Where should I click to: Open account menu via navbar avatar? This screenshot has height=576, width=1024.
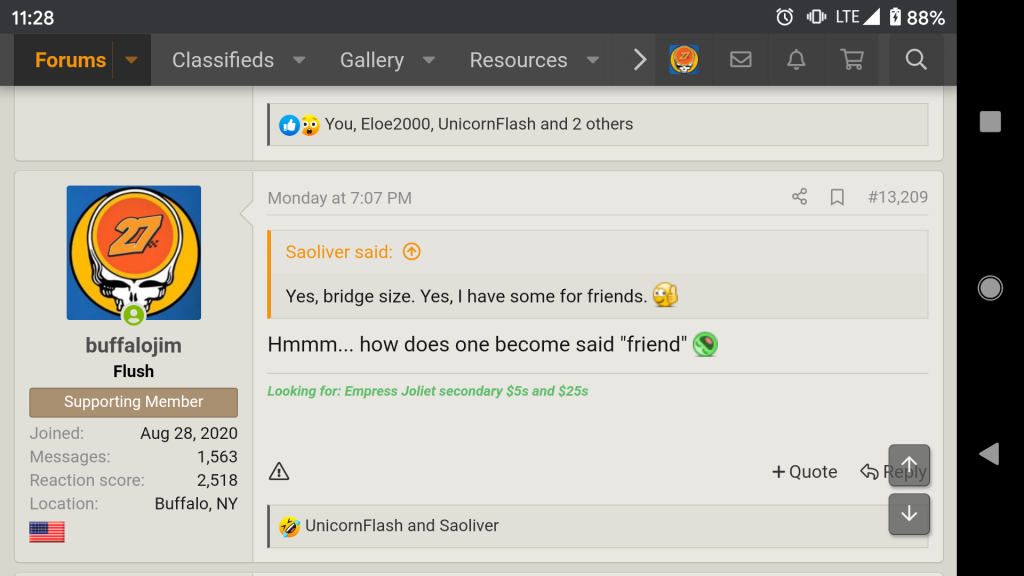point(684,59)
